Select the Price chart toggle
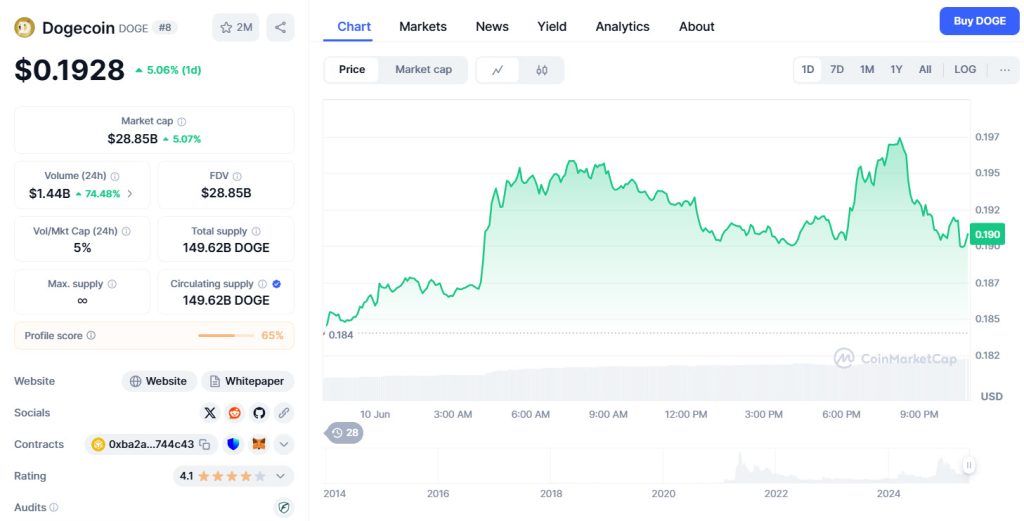The height and width of the screenshot is (521, 1024). point(351,69)
